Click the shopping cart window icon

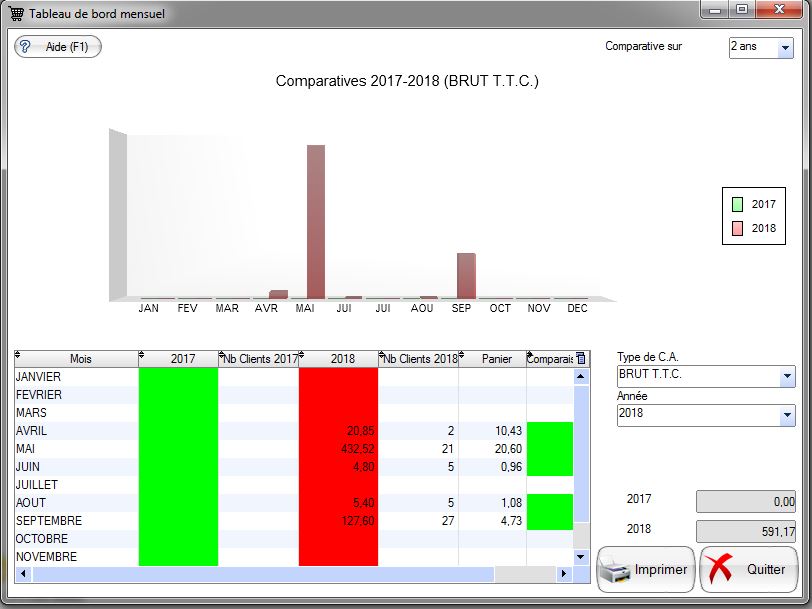click(17, 14)
